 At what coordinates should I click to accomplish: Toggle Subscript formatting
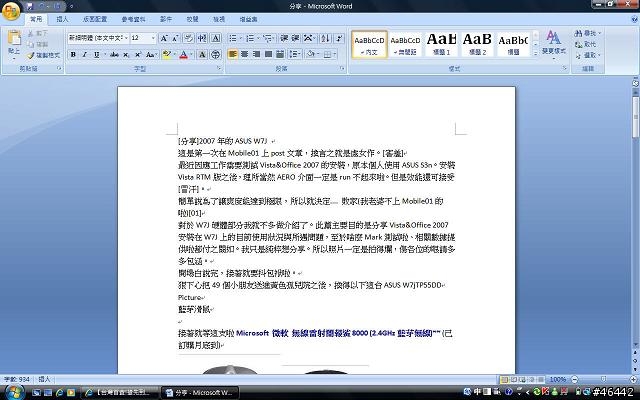point(126,55)
